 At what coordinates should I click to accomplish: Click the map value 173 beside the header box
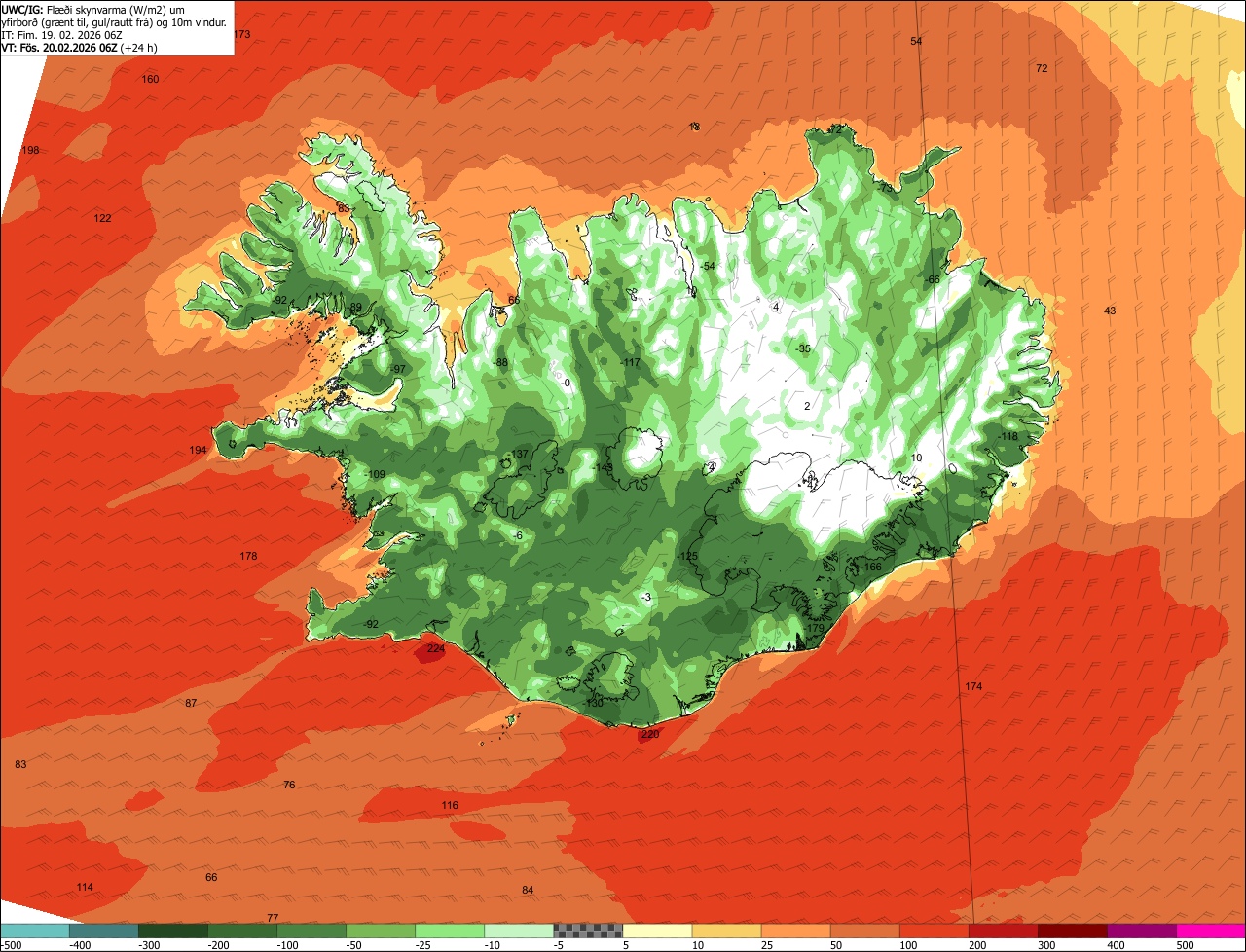[242, 35]
